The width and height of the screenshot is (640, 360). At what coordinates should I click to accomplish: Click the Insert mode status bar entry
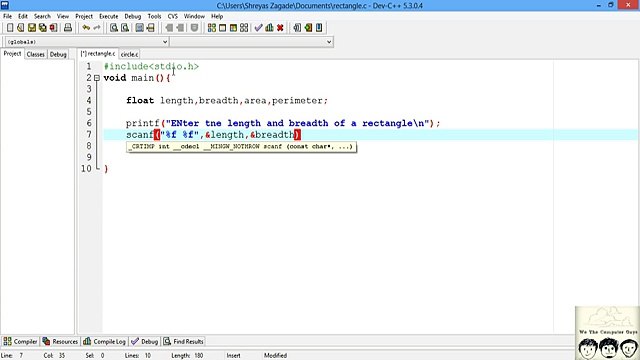pyautogui.click(x=233, y=356)
